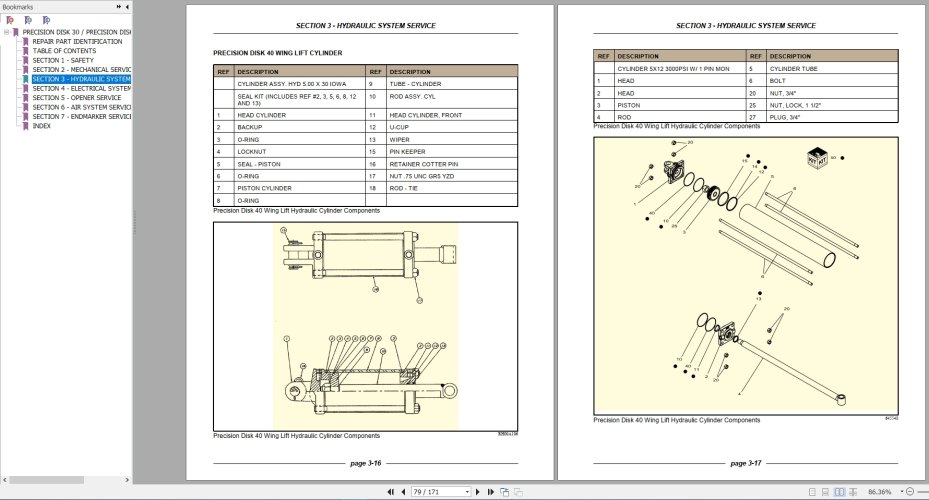Select SECTION 3 - HYDRAULIC SYSTEM bookmark
The image size is (929, 500).
click(x=81, y=79)
